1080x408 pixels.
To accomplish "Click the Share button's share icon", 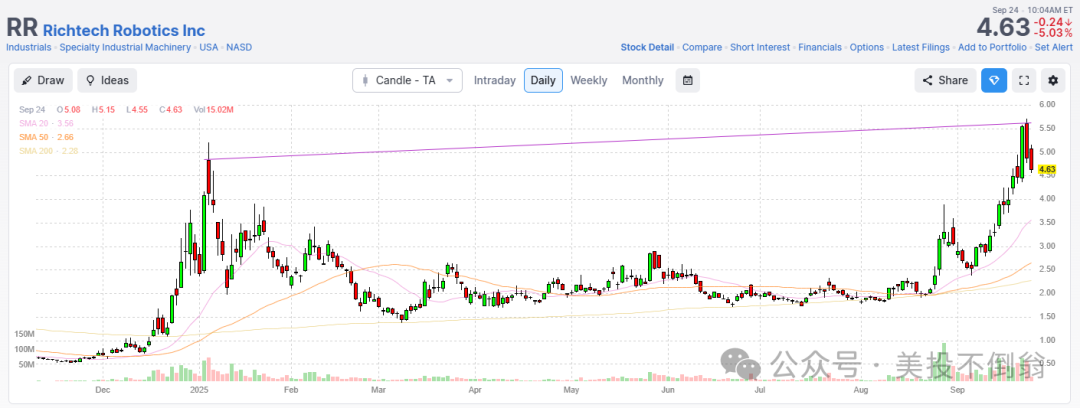I will pos(927,81).
